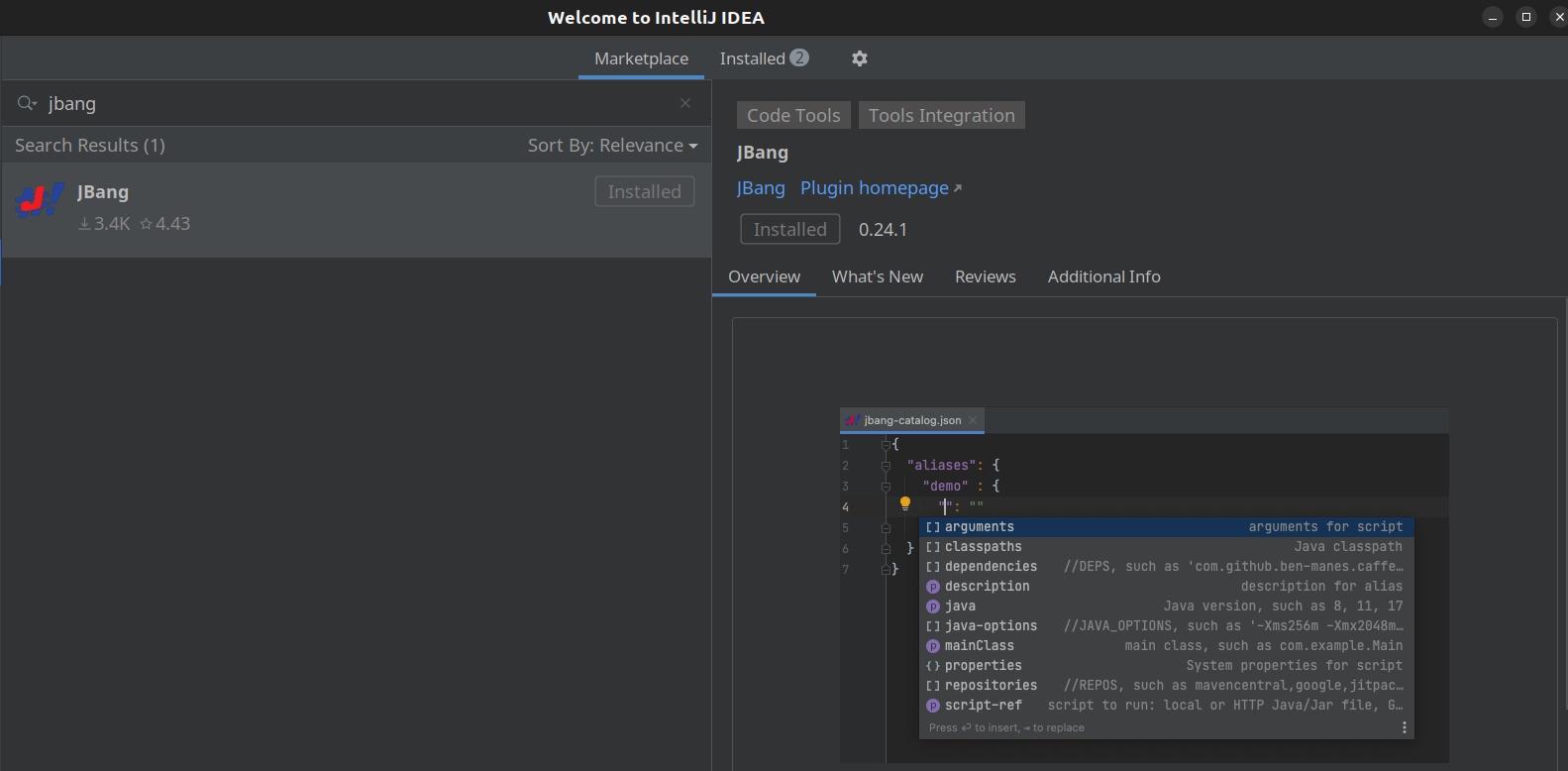1568x771 pixels.
Task: Select the JBang search result row
Action: (357, 210)
